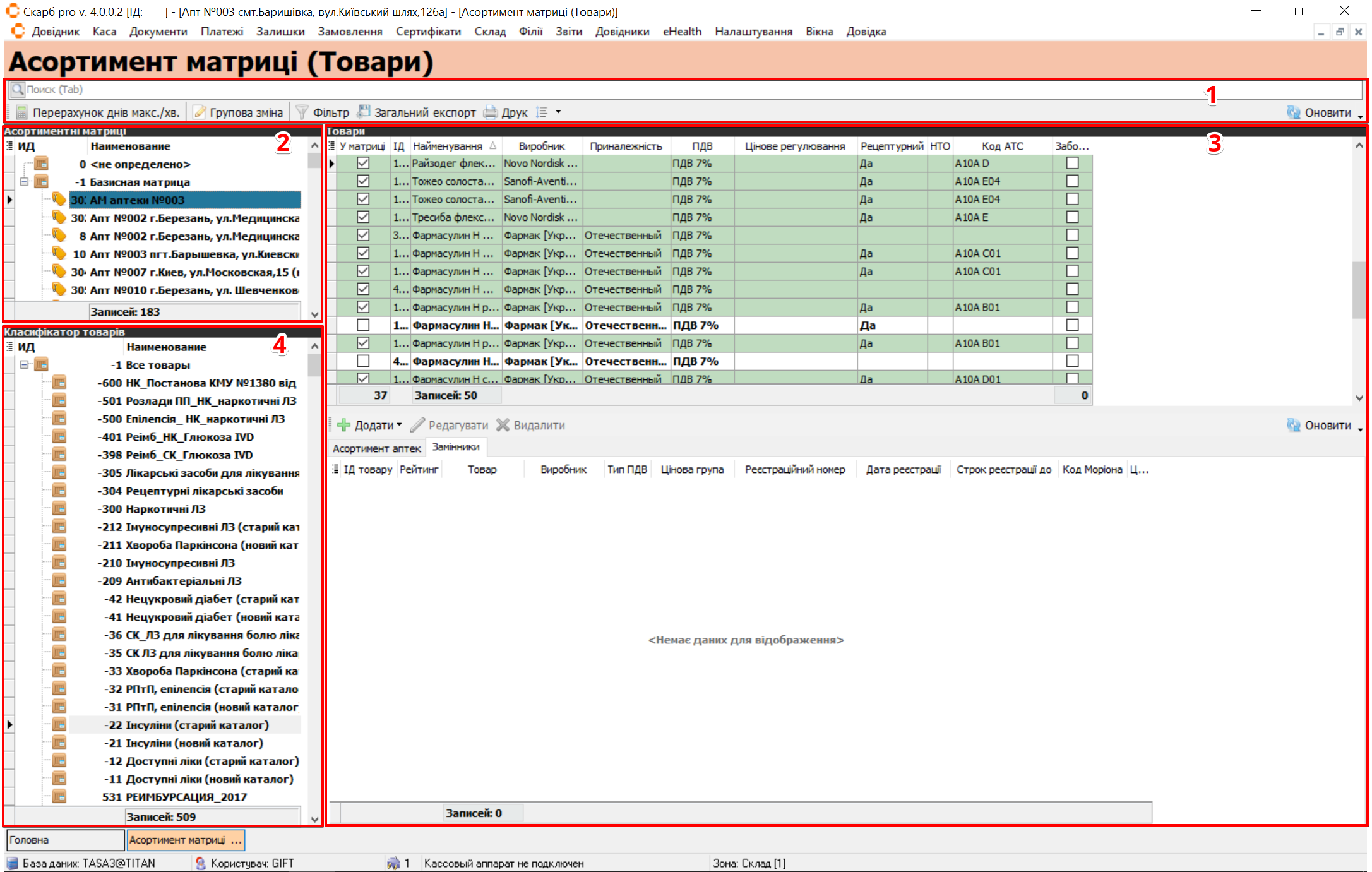Screen dimensions: 1372x872
Task: Click the green plus Додати icon
Action: (x=344, y=425)
